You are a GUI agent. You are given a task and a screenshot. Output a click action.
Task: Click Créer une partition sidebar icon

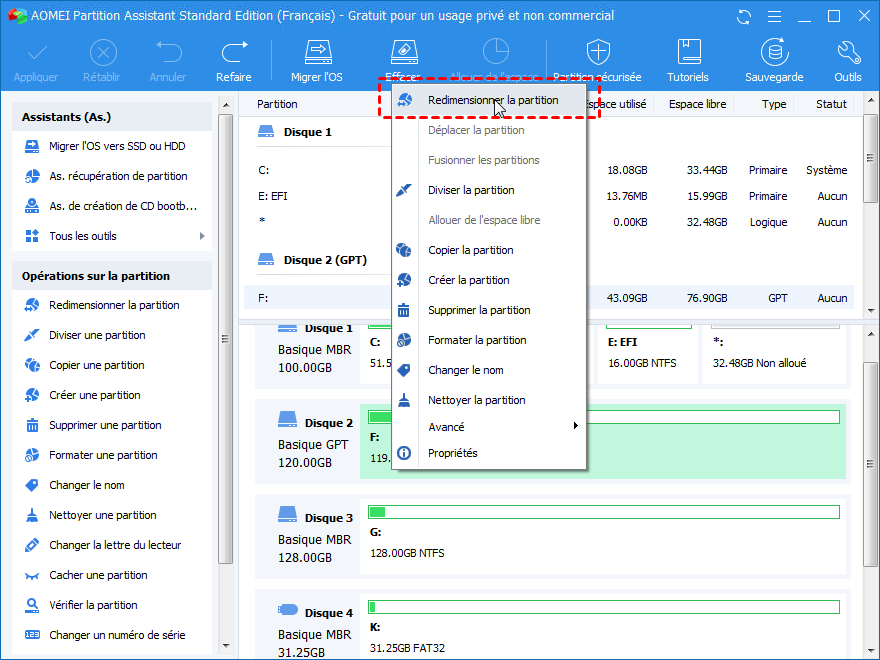coord(32,395)
